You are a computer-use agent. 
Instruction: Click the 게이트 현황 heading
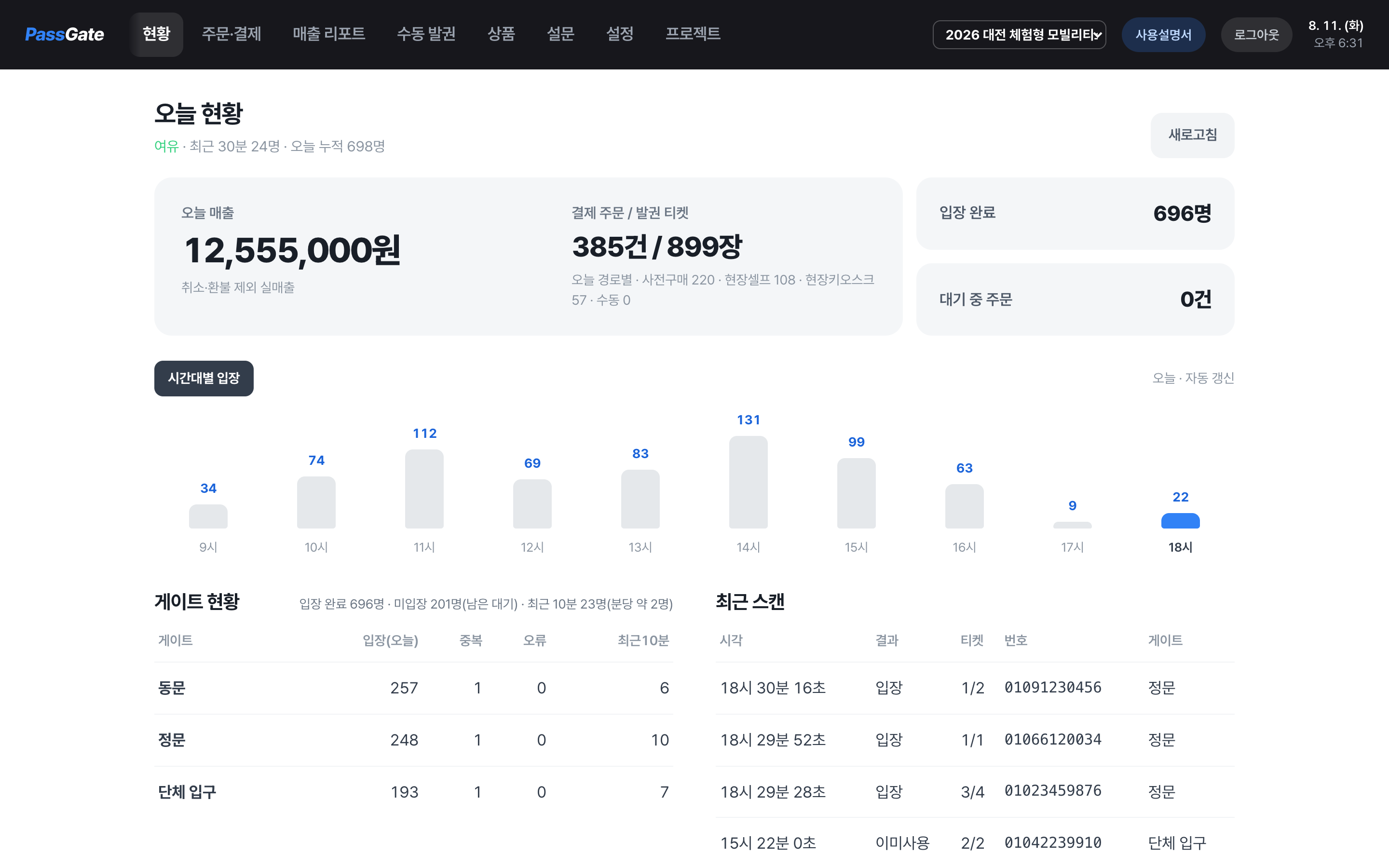click(x=197, y=602)
